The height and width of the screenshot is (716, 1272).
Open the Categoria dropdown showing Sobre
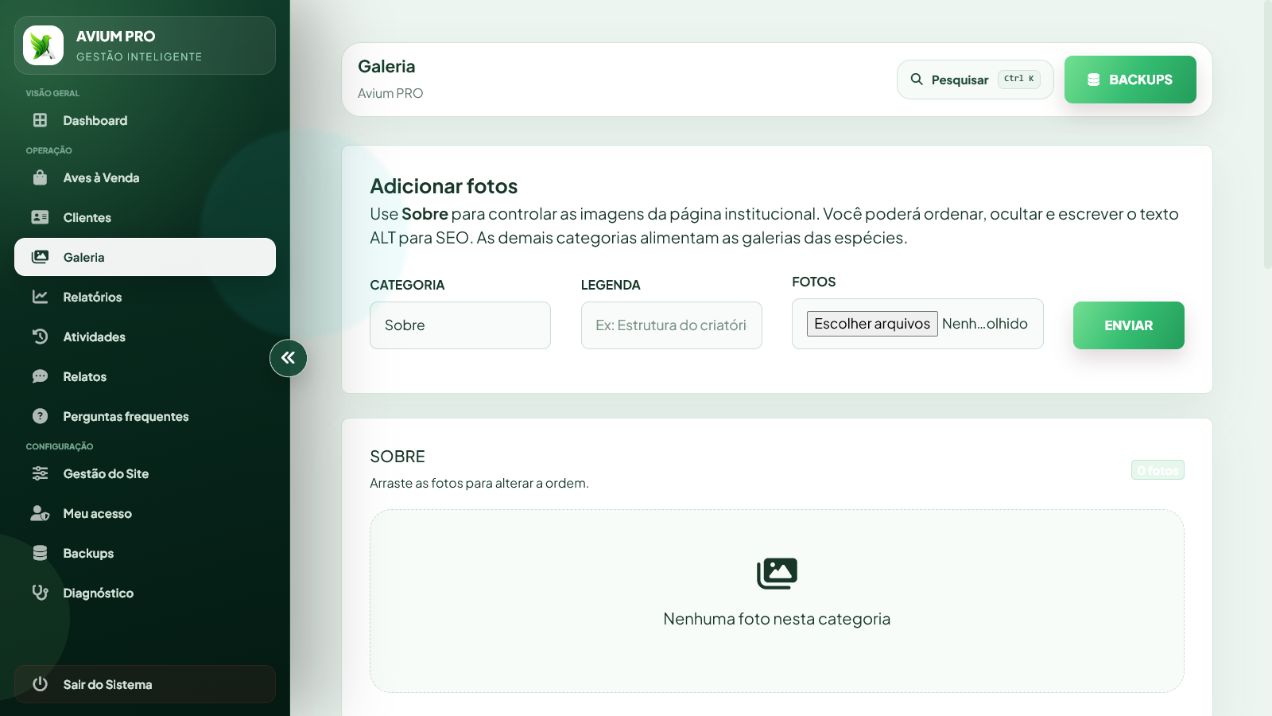(x=460, y=325)
